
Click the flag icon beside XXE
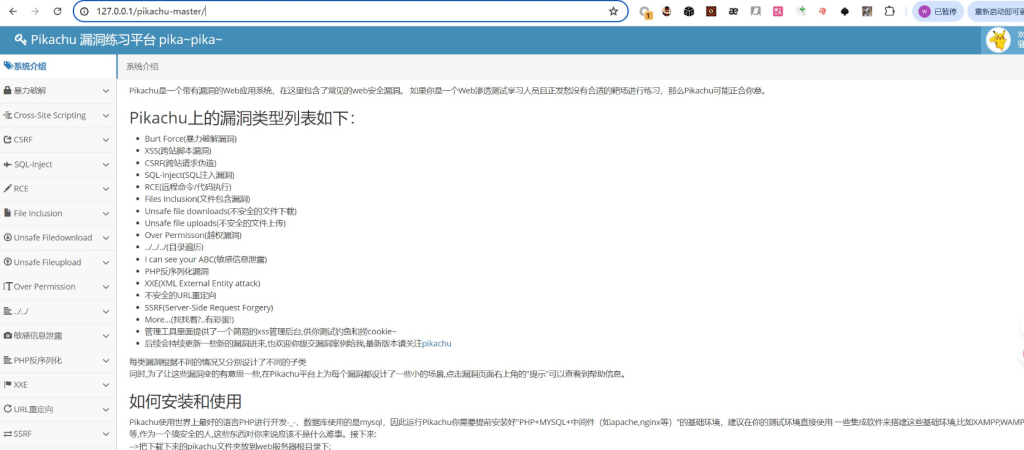[8, 385]
